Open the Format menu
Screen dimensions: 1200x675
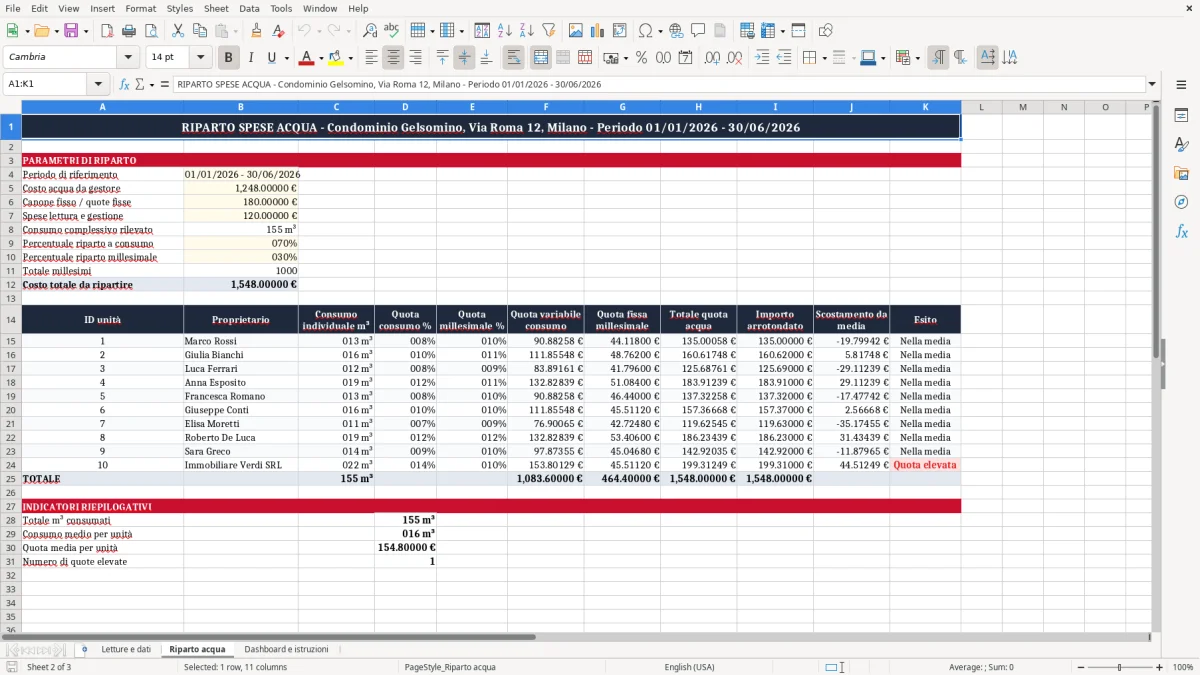(140, 8)
